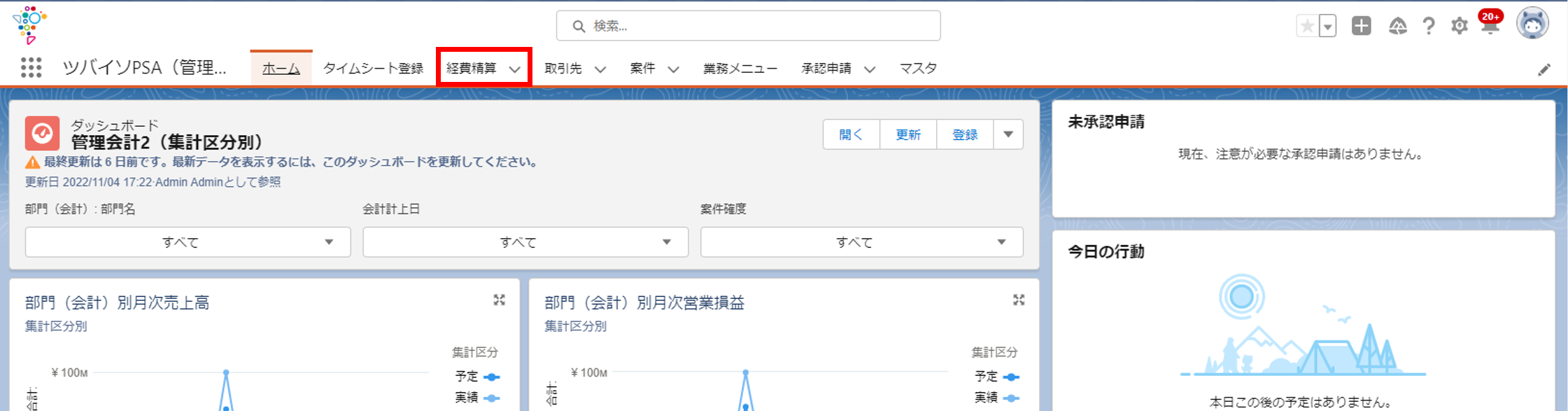1568x411 pixels.
Task: Open the user profile avatar
Action: [1532, 24]
